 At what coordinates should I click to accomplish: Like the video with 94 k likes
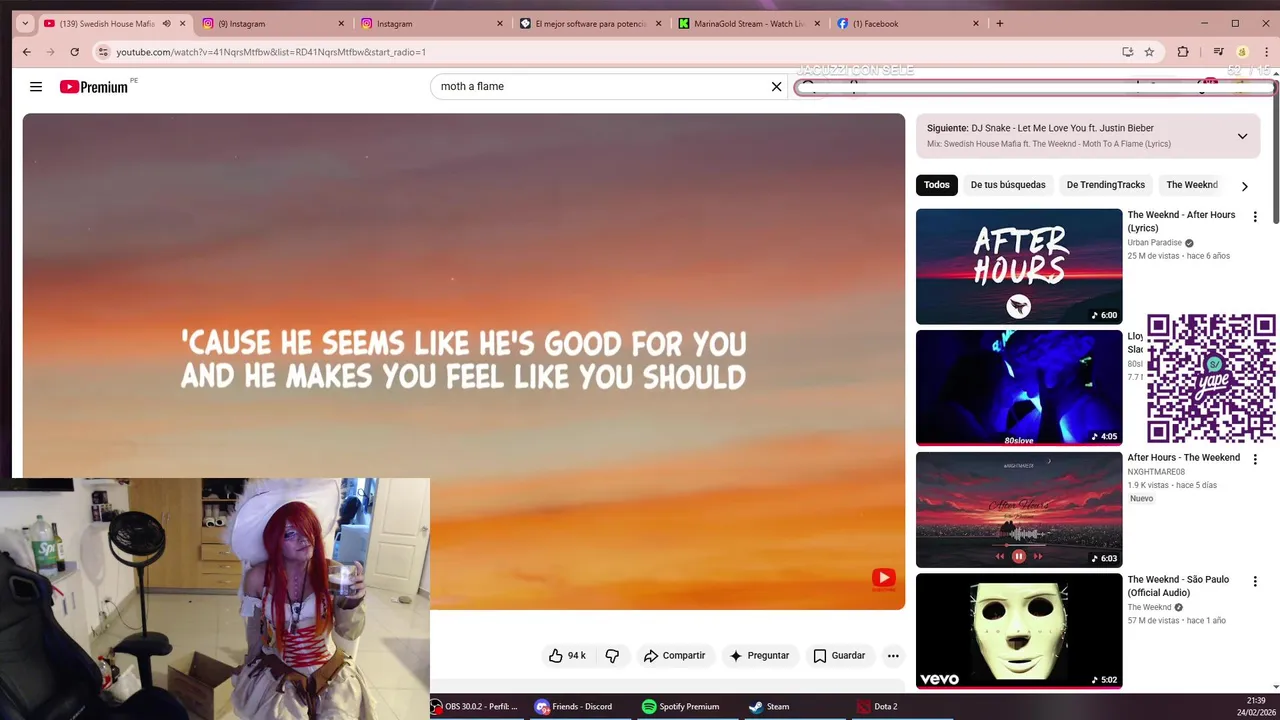click(x=567, y=656)
